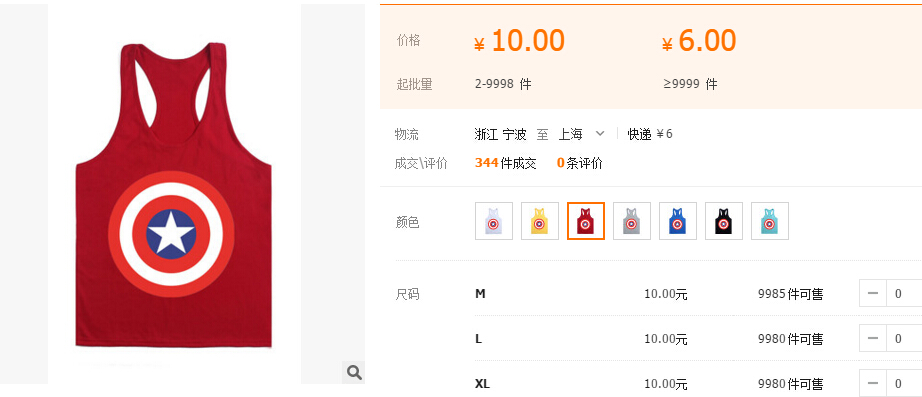Click the size XL quantity input field
Screen dimensions: 922x397
pos(904,383)
